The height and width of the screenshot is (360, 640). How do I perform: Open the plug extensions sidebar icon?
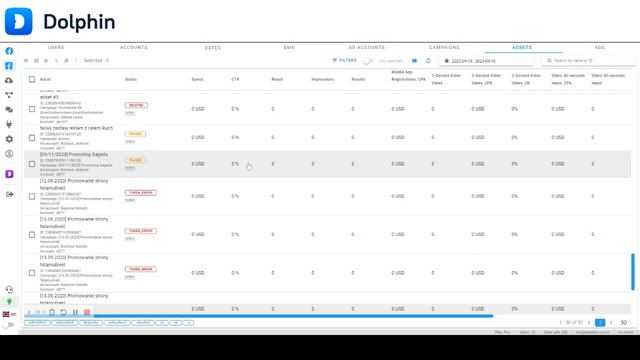(x=9, y=124)
